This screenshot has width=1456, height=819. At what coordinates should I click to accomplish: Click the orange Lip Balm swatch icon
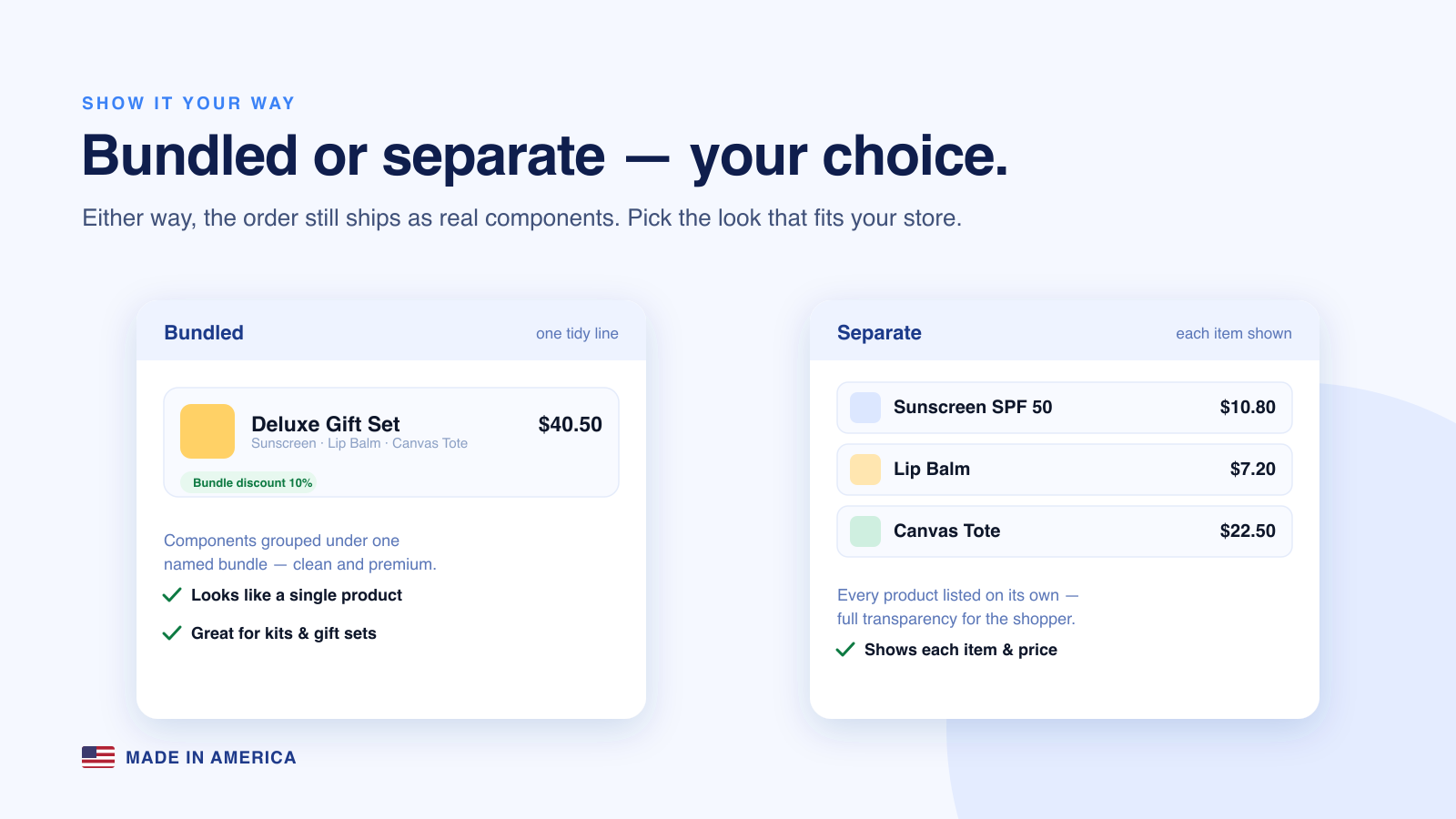tap(865, 470)
